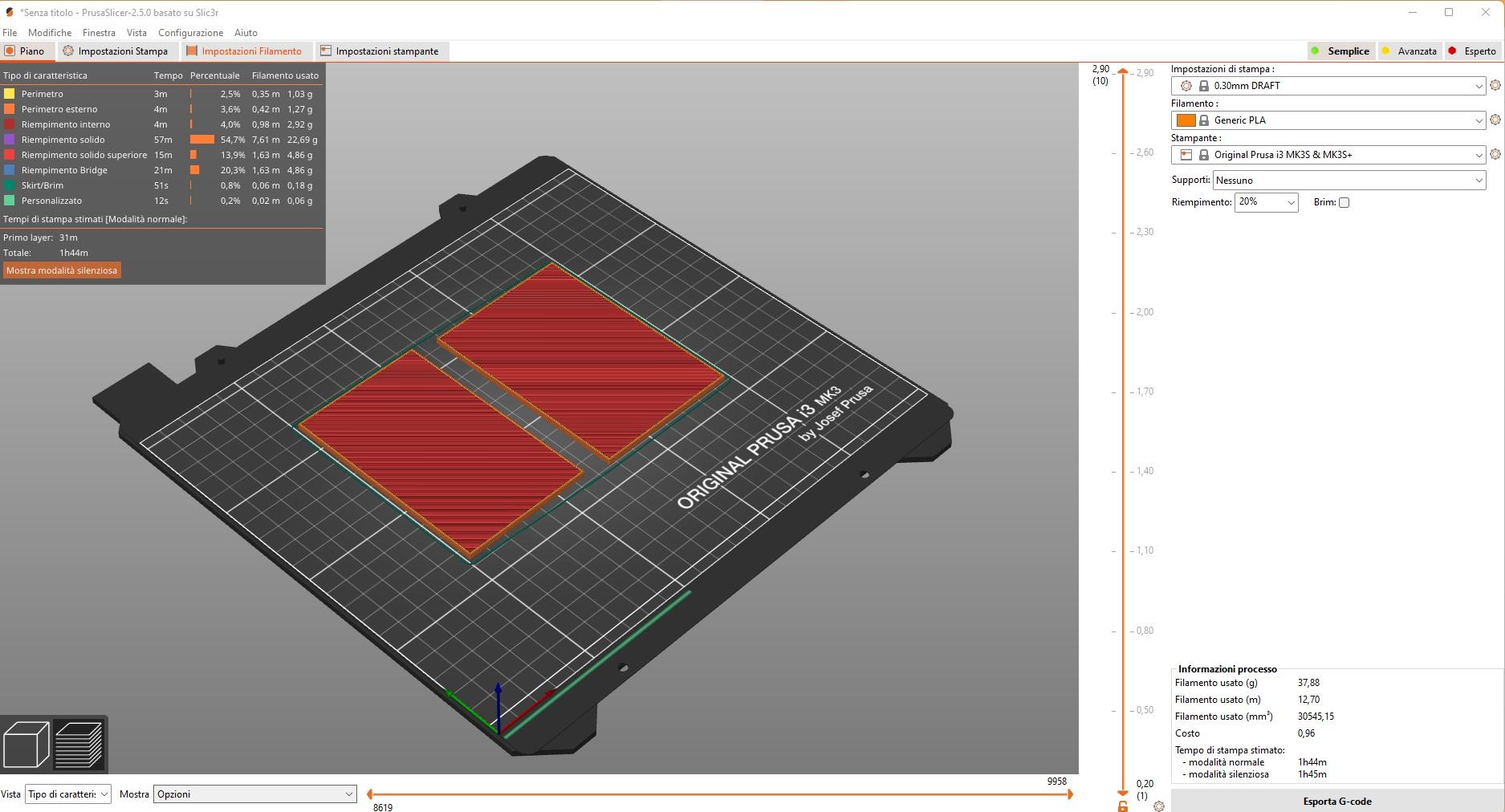Click the lock icon in the Generic PLA field
The height and width of the screenshot is (812, 1505).
coord(1203,120)
